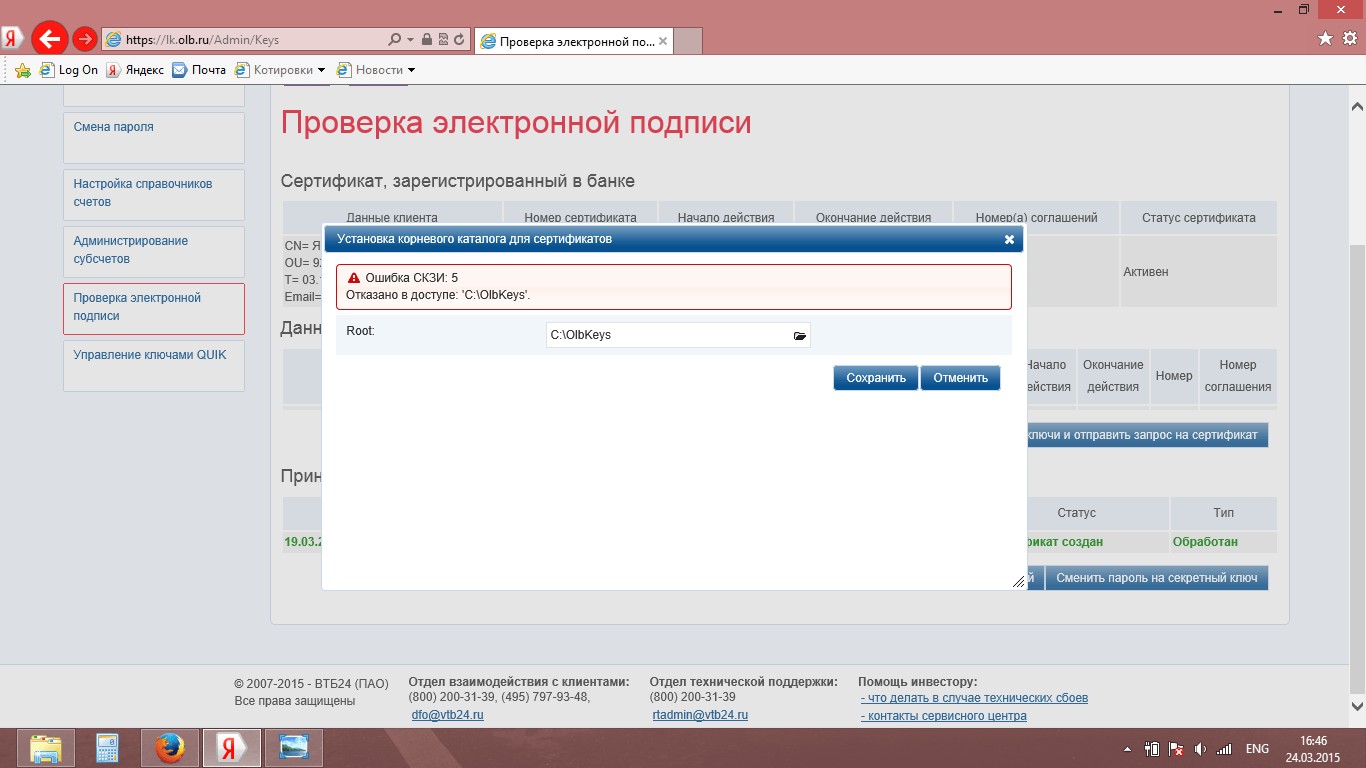Close the root catalog installation dialog
Image resolution: width=1366 pixels, height=768 pixels.
(1009, 240)
